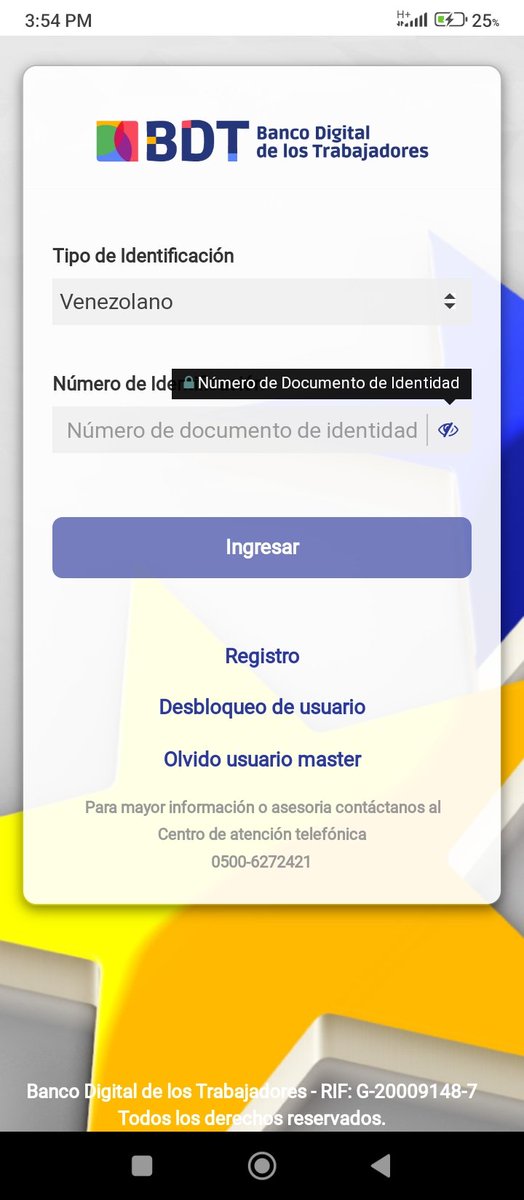Click Android back navigation triangle
The width and height of the screenshot is (524, 1200).
tap(380, 1165)
